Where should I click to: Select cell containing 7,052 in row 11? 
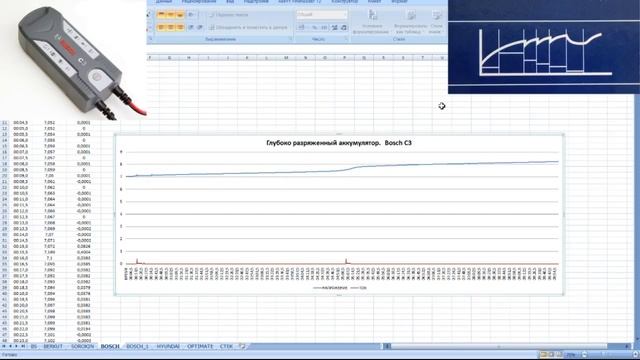click(x=49, y=122)
